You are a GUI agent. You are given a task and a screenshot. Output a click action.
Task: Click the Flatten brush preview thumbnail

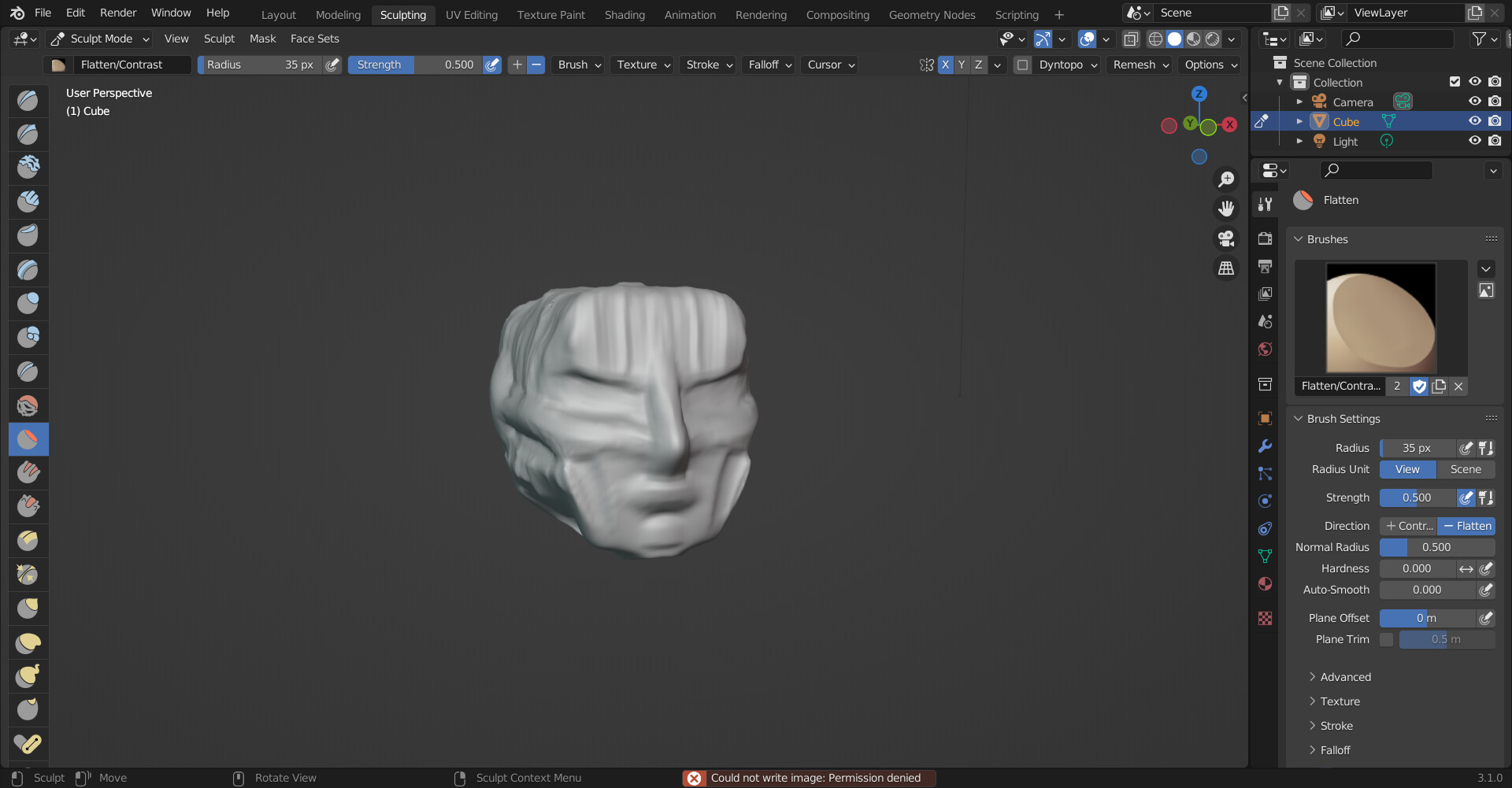pos(1380,318)
